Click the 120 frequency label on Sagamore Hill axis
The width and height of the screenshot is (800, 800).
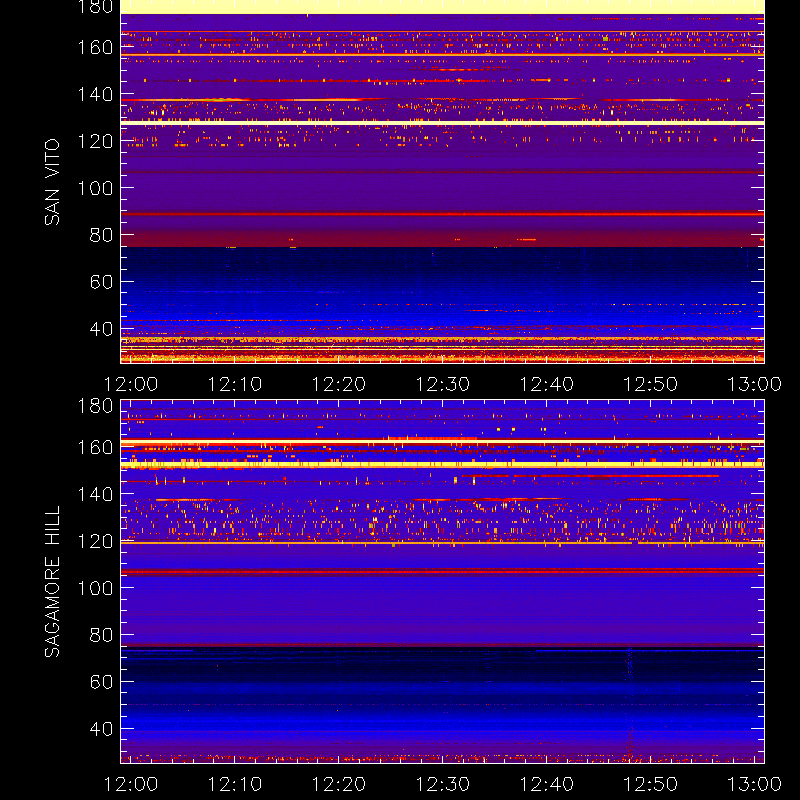[x=95, y=541]
